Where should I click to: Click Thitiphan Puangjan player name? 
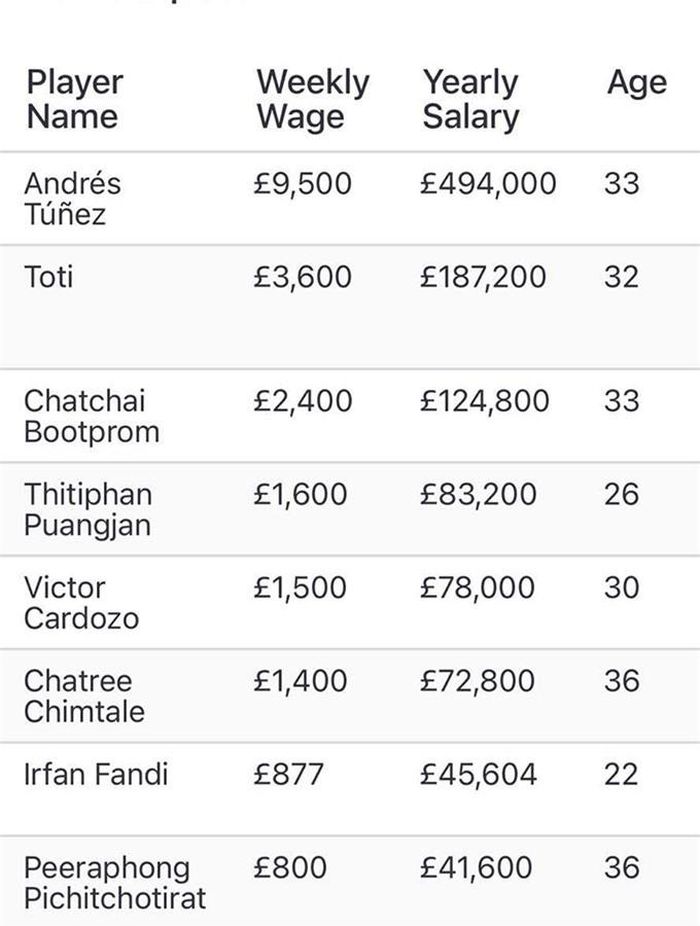tap(88, 510)
